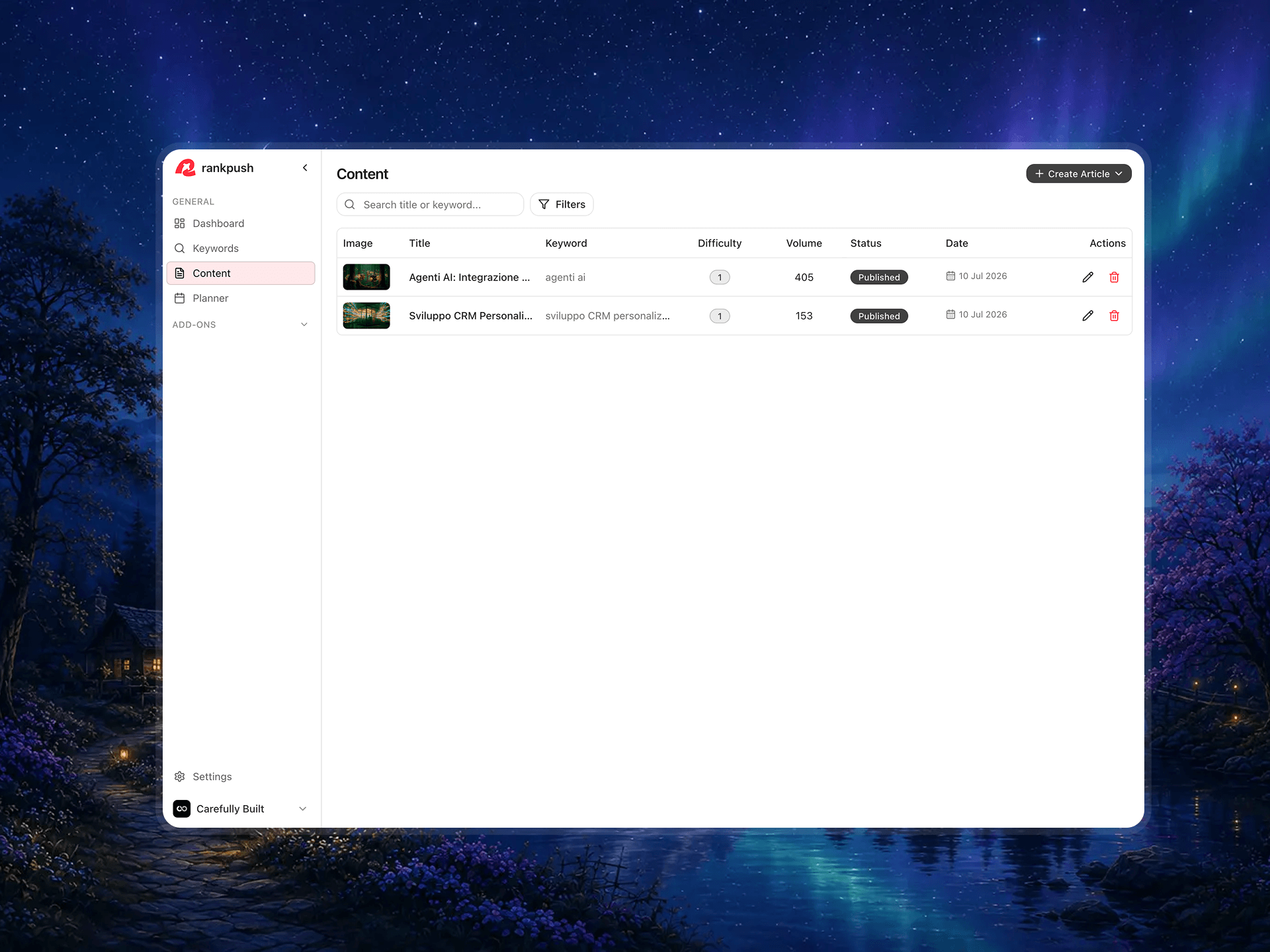Image resolution: width=1270 pixels, height=952 pixels.
Task: Click the Volume column header
Action: (804, 243)
